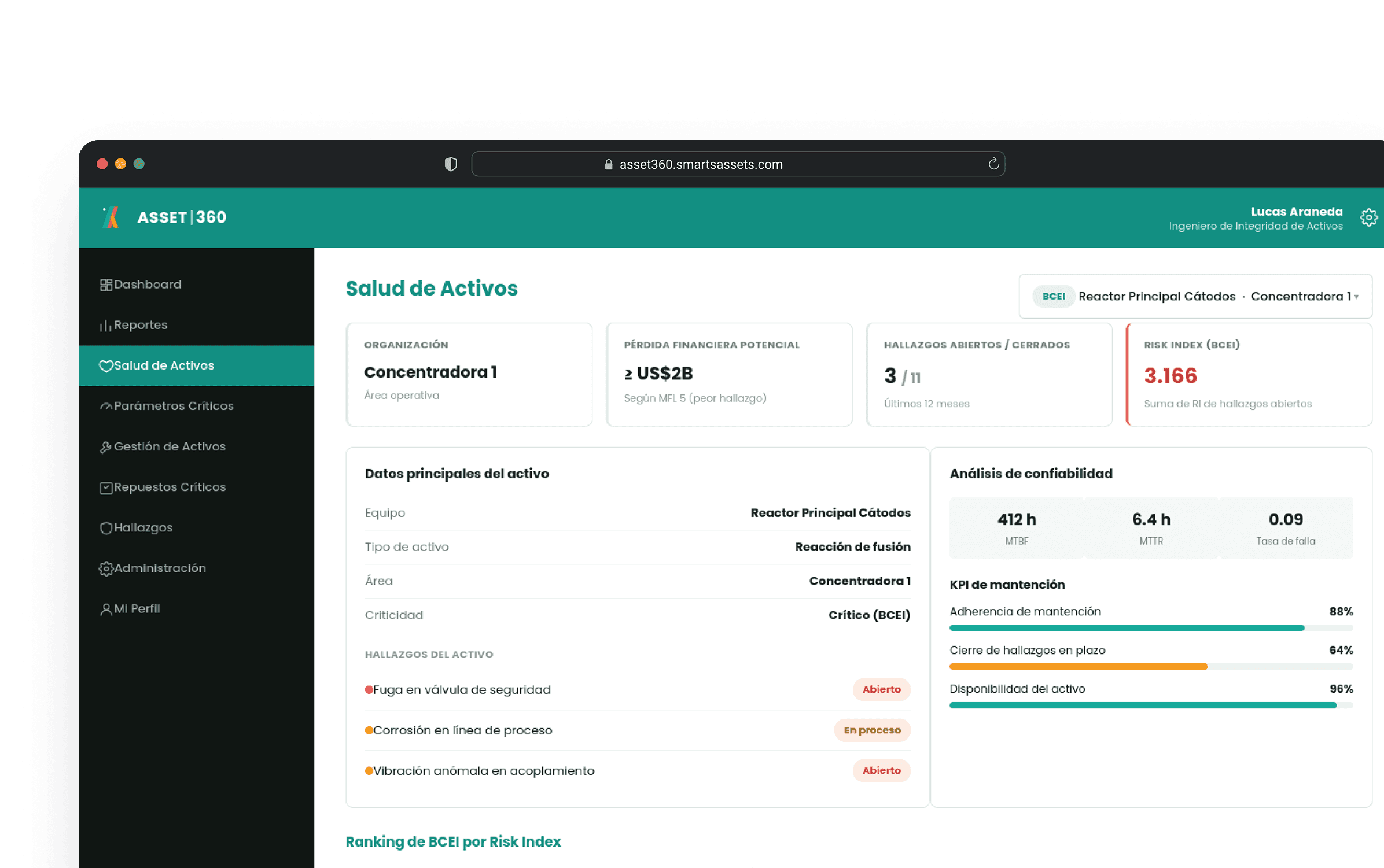
Task: Click the BCEI badge in asset selector
Action: click(x=1054, y=296)
